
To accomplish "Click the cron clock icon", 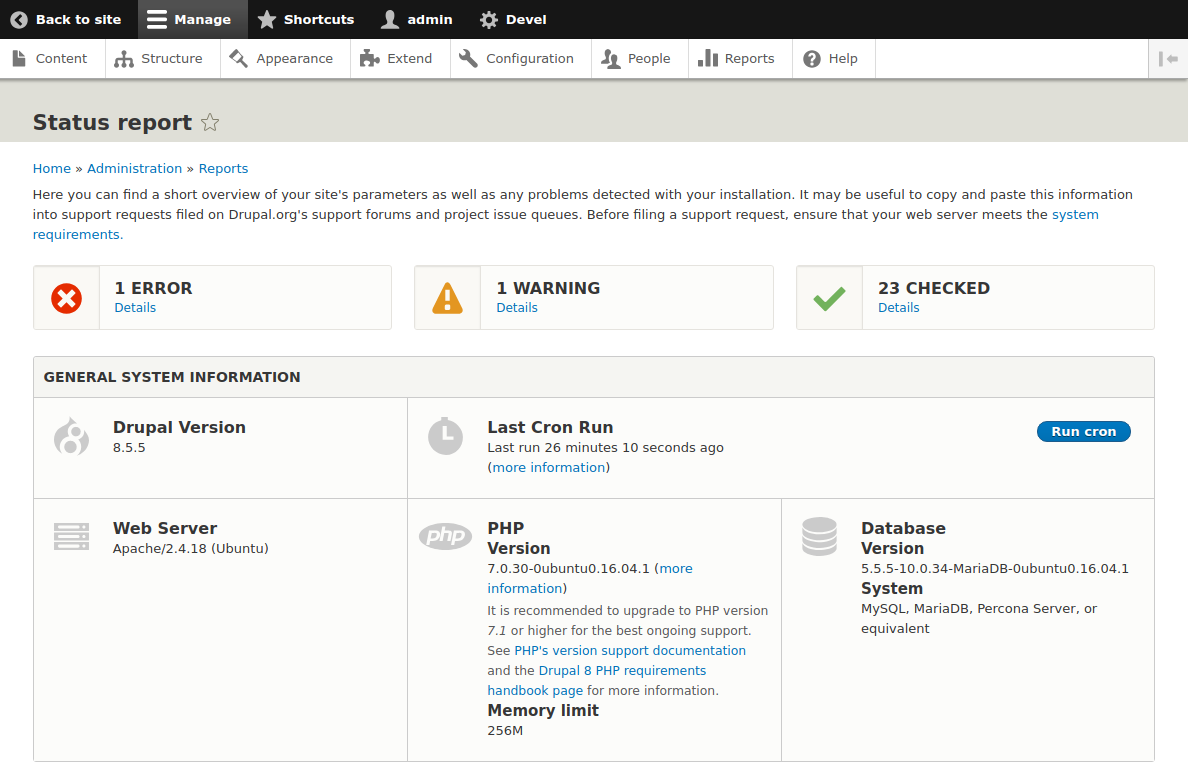I will (x=446, y=436).
